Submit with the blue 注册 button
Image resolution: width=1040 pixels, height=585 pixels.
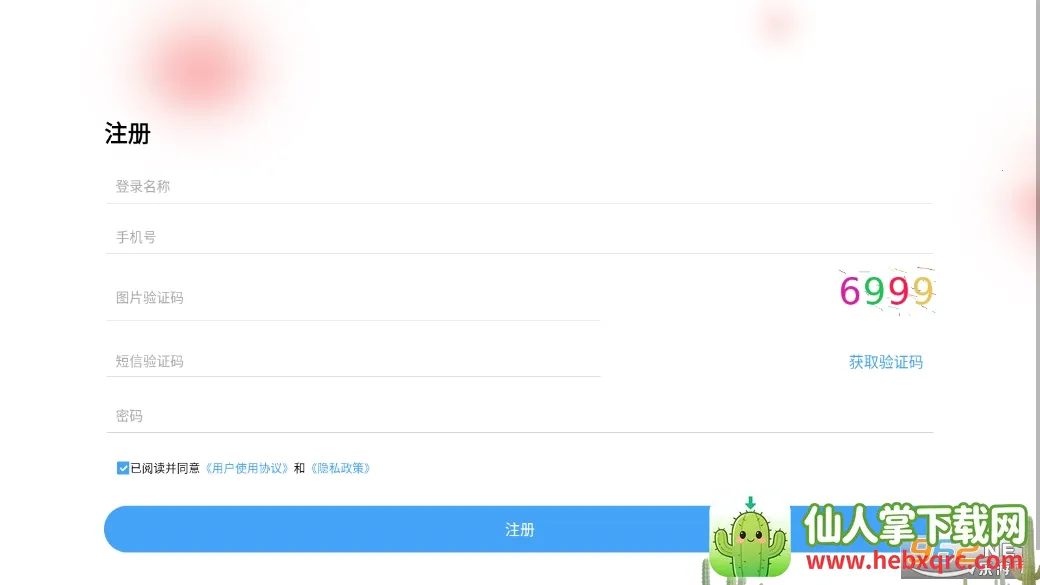click(x=519, y=529)
